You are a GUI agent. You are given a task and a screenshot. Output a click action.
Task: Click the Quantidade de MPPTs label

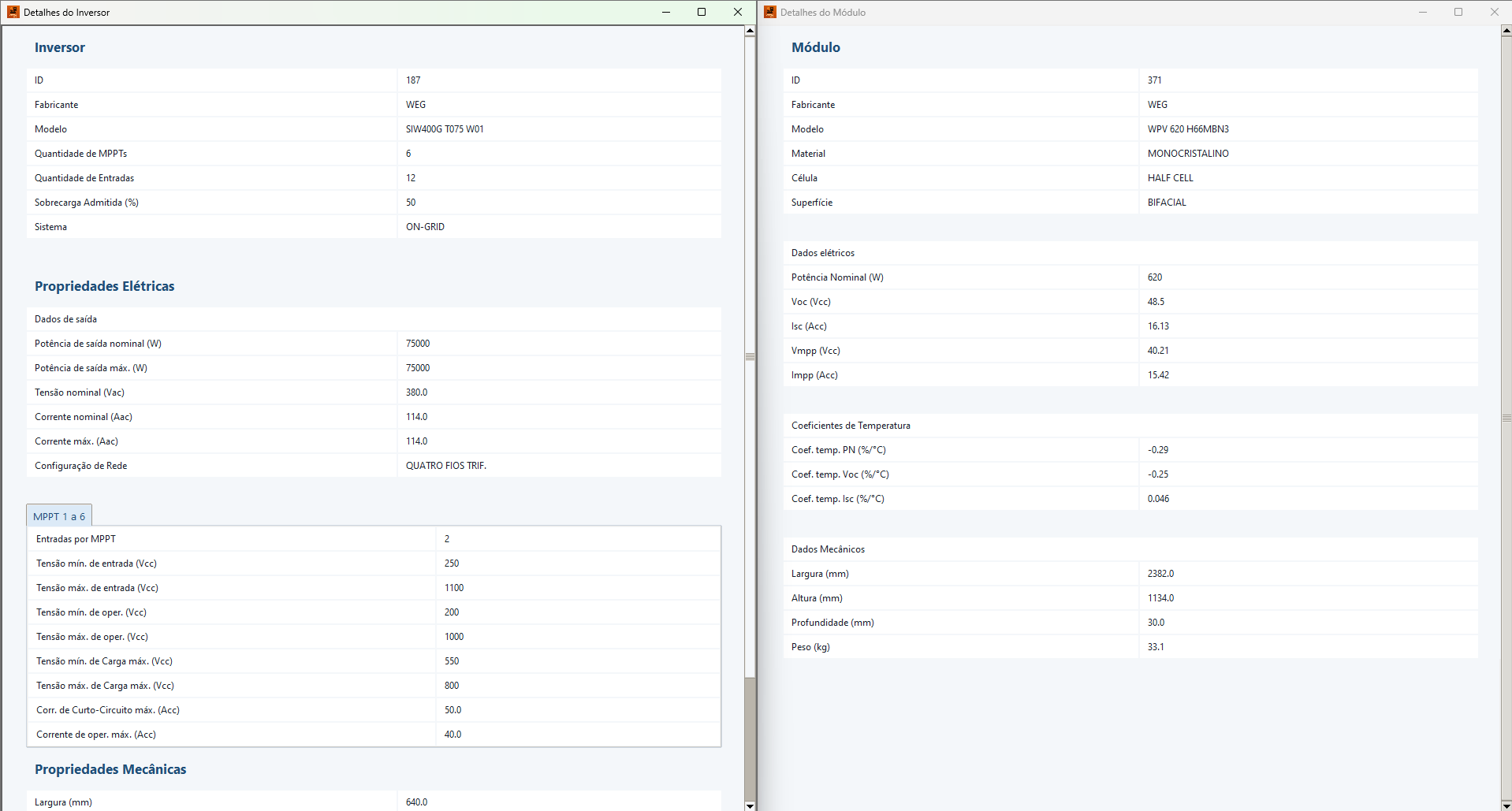80,153
